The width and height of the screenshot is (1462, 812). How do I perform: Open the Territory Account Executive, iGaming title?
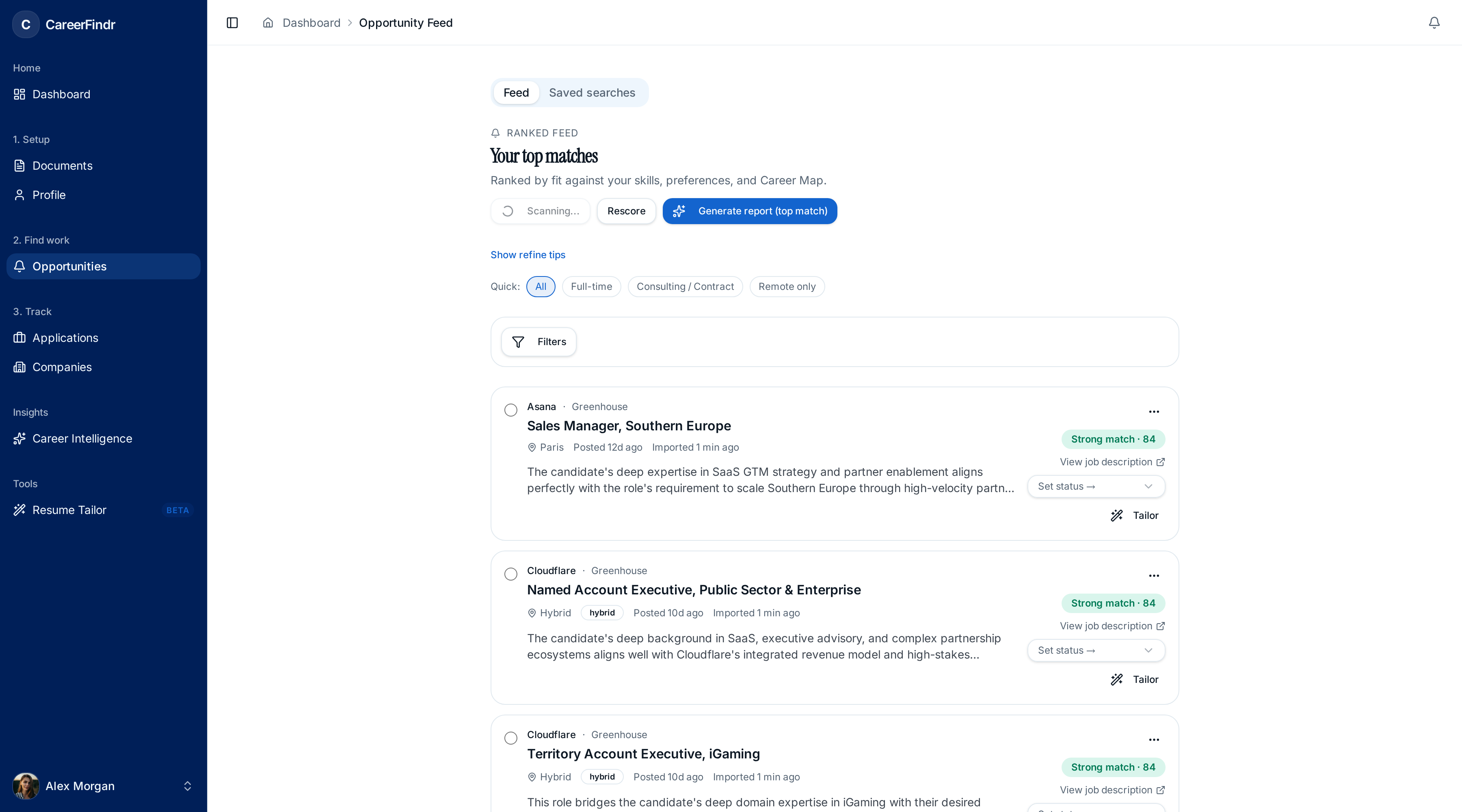point(643,754)
